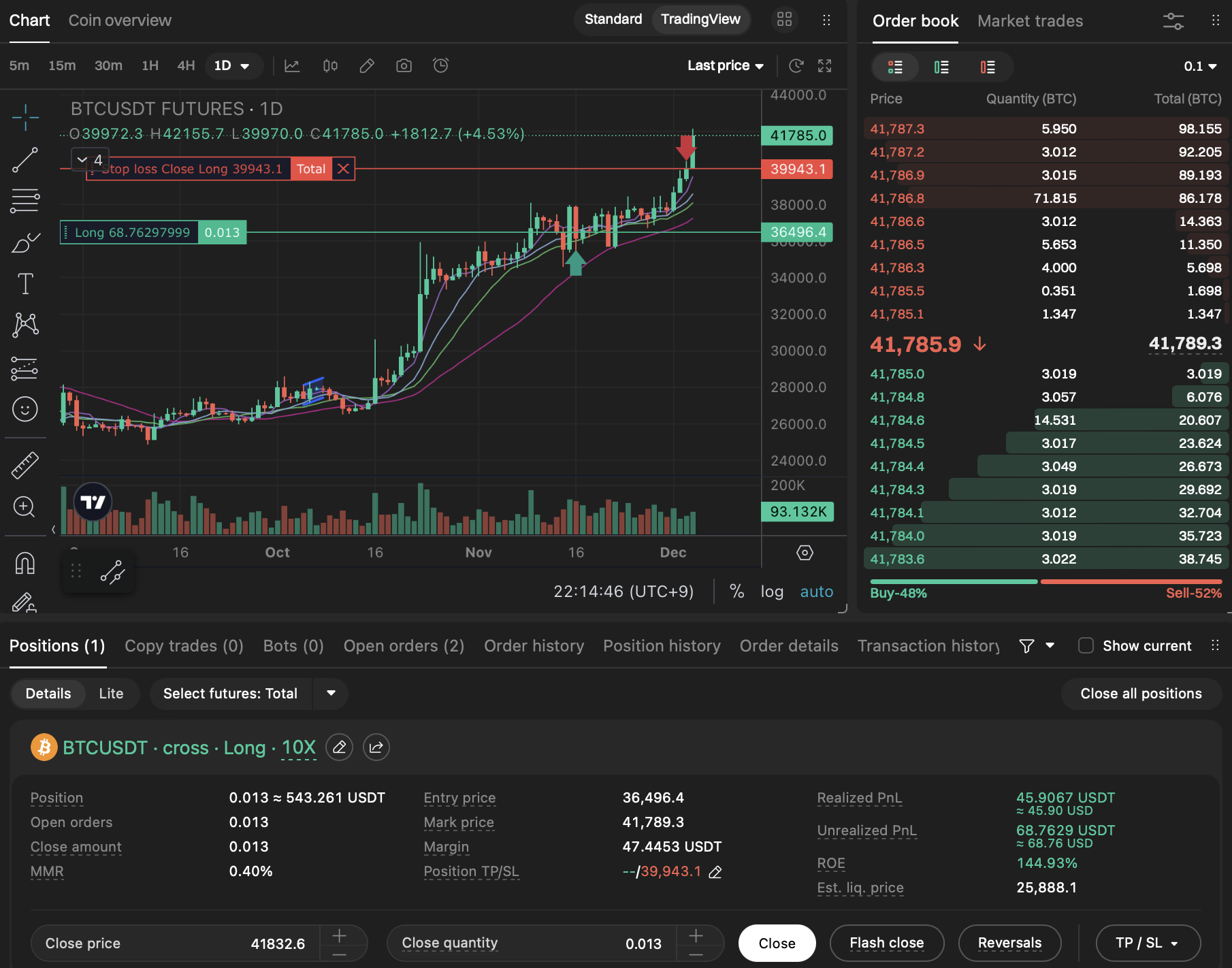This screenshot has width=1232, height=968.
Task: Open the positions filter funnel icon
Action: (x=1026, y=646)
